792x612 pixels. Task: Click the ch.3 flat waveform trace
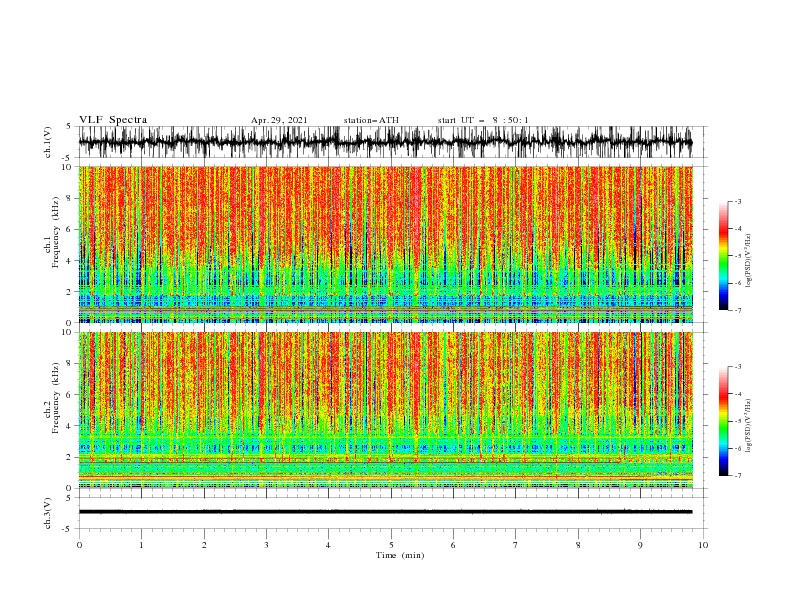point(385,512)
